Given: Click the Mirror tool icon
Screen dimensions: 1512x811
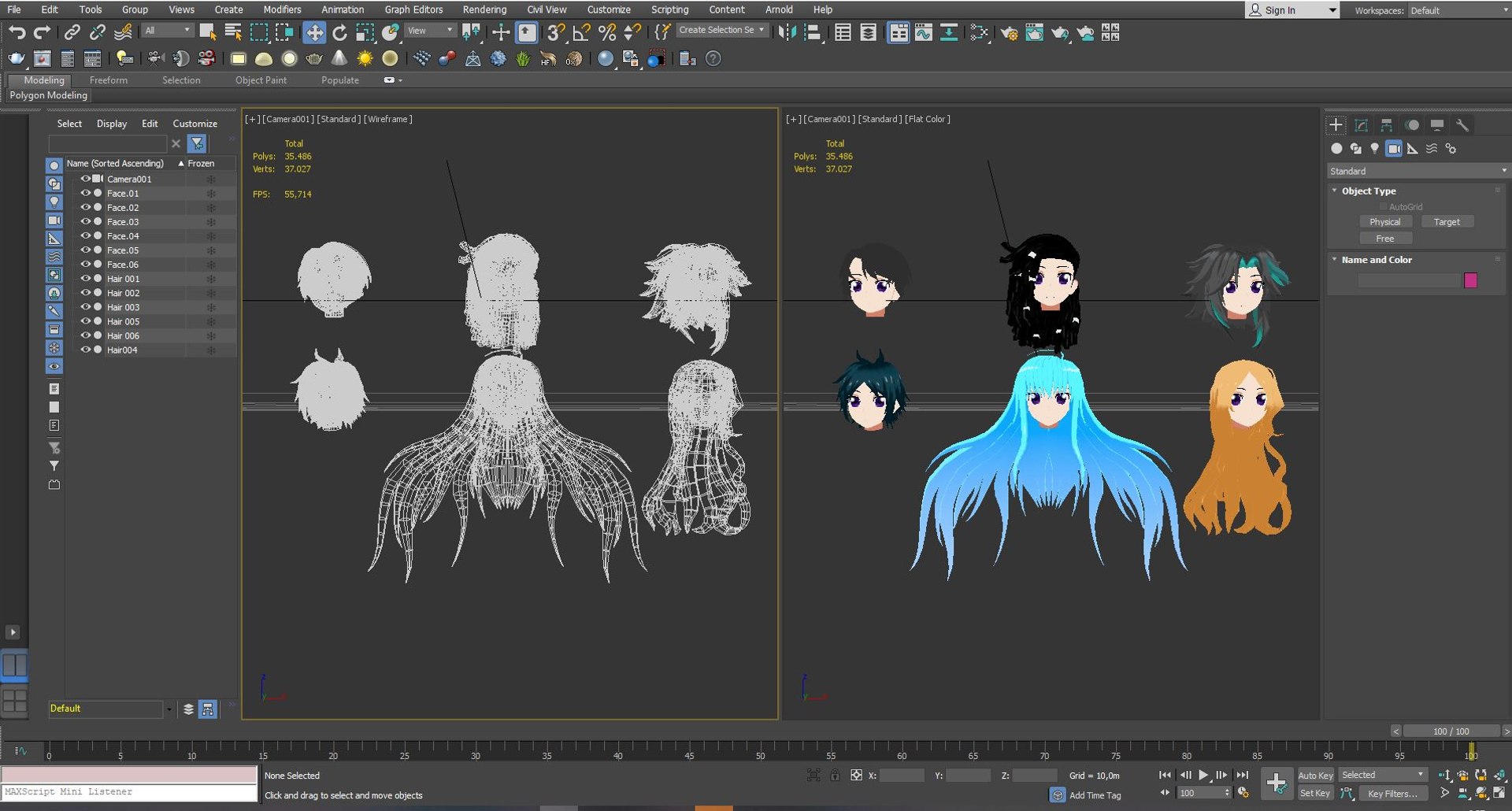Looking at the screenshot, I should [x=787, y=32].
